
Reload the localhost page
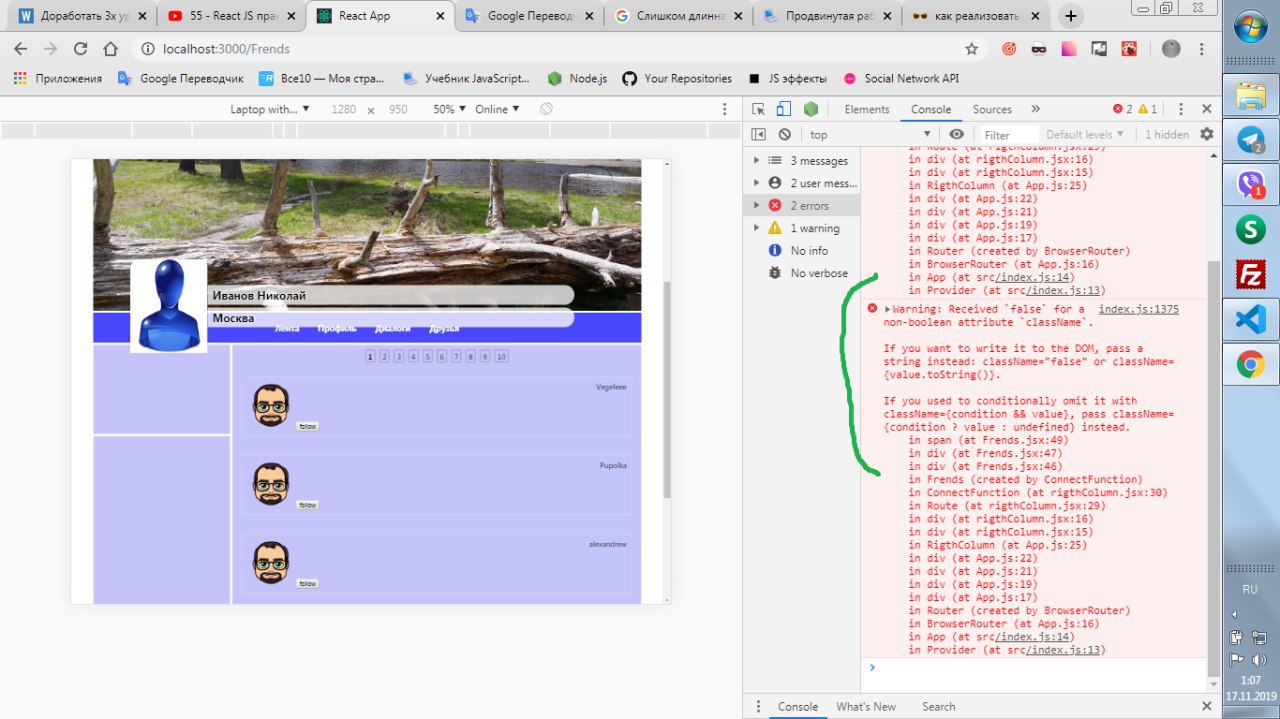(x=81, y=49)
